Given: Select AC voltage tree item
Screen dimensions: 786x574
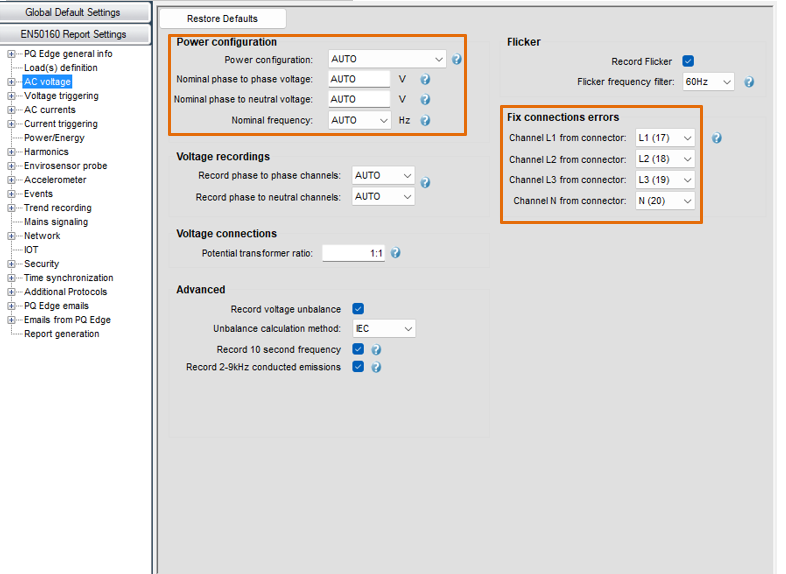Looking at the screenshot, I should coord(48,82).
